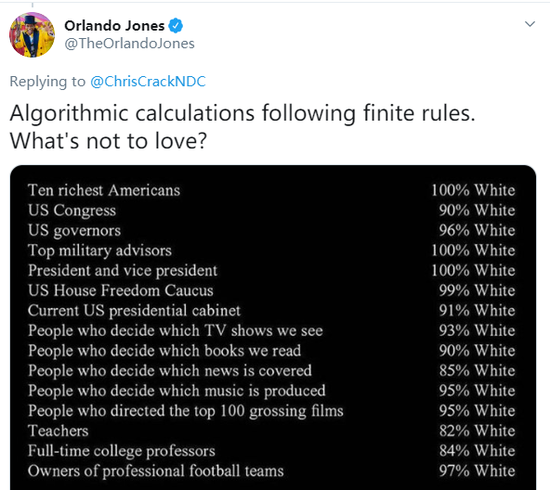Click '97% White' next to football team owners
550x490 pixels.
click(x=477, y=471)
